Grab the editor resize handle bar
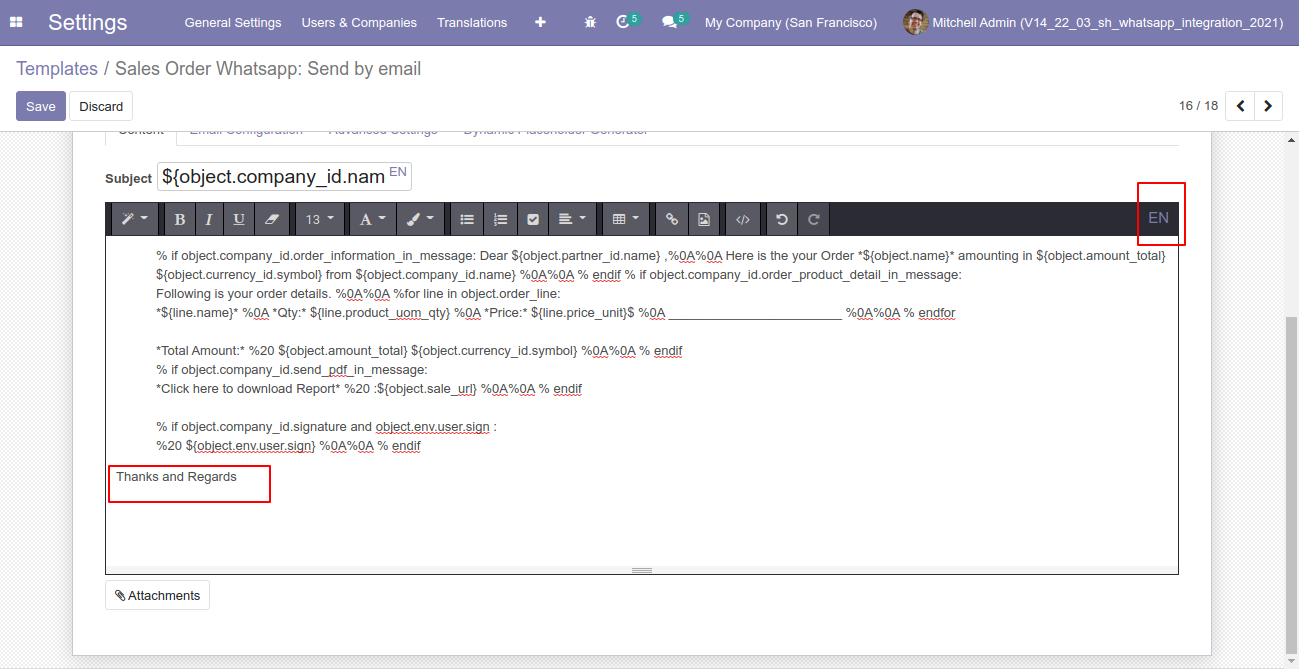The height and width of the screenshot is (669, 1299). tap(642, 570)
